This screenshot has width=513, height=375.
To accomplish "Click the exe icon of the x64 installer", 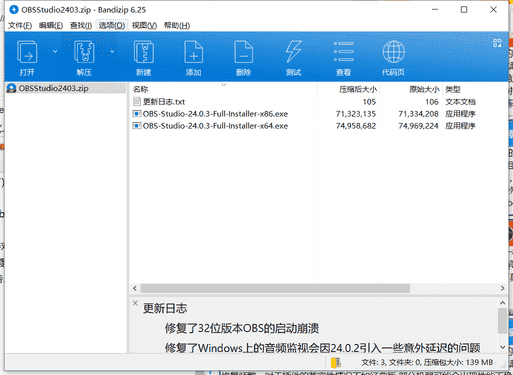I will (x=137, y=126).
